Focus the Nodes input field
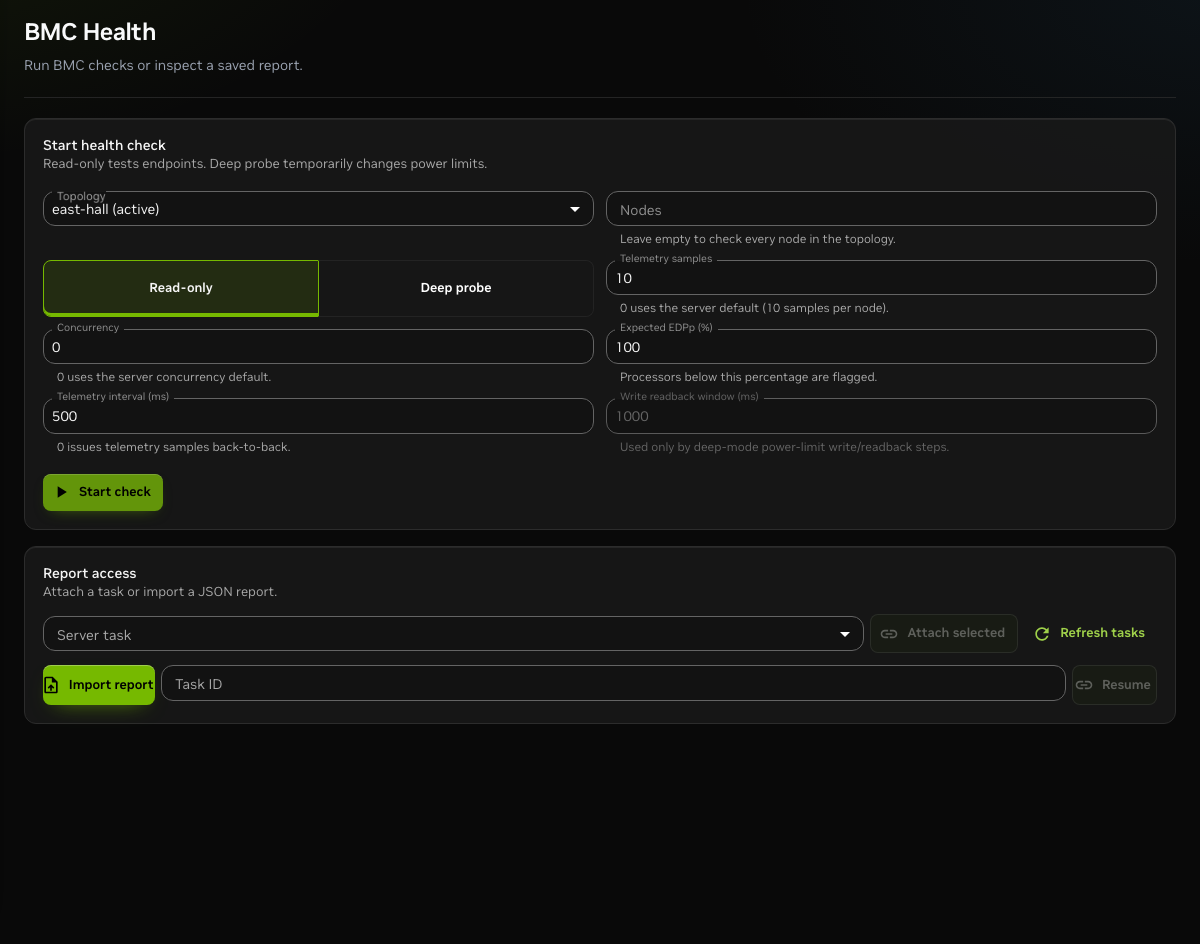 click(x=881, y=209)
